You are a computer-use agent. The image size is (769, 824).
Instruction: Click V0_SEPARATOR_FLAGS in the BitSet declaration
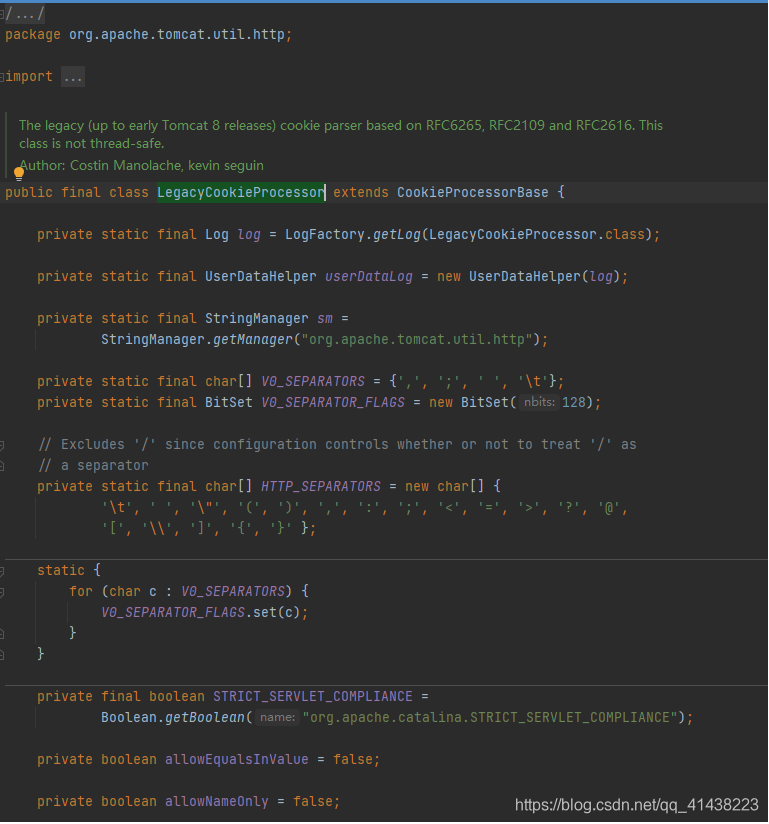[333, 403]
